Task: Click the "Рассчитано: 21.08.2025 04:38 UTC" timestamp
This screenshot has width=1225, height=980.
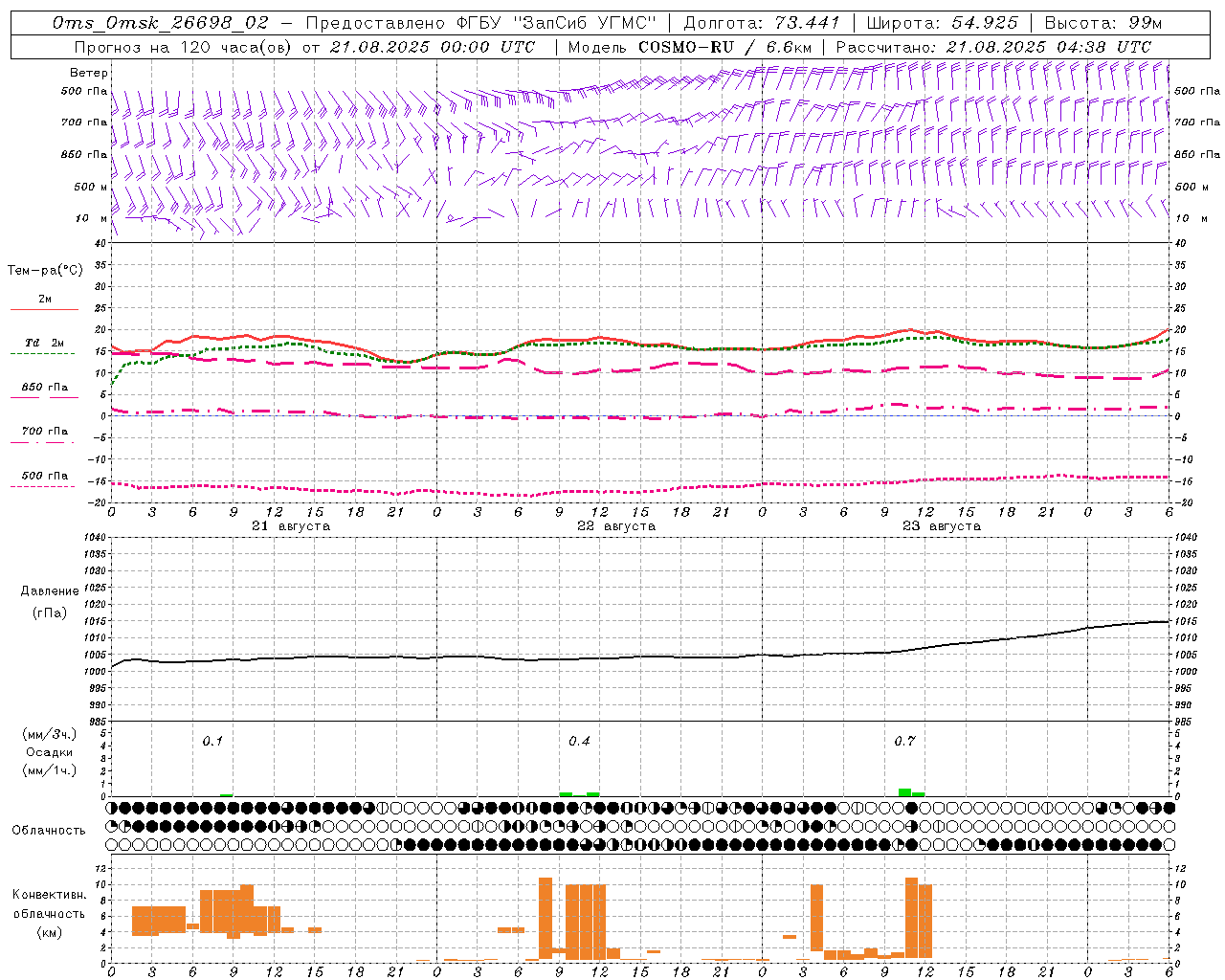Action: coord(993,47)
